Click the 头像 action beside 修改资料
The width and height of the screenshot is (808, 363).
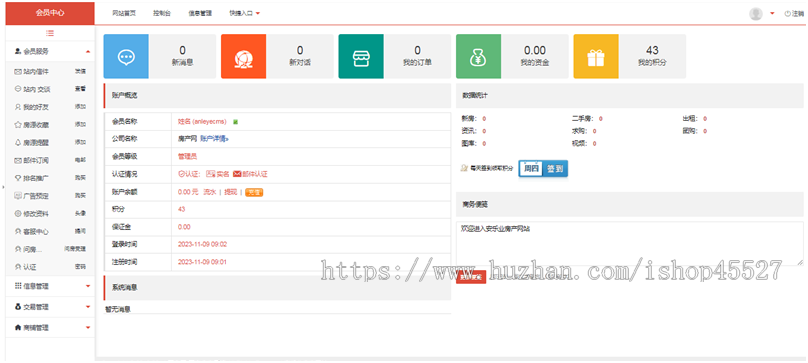point(80,214)
